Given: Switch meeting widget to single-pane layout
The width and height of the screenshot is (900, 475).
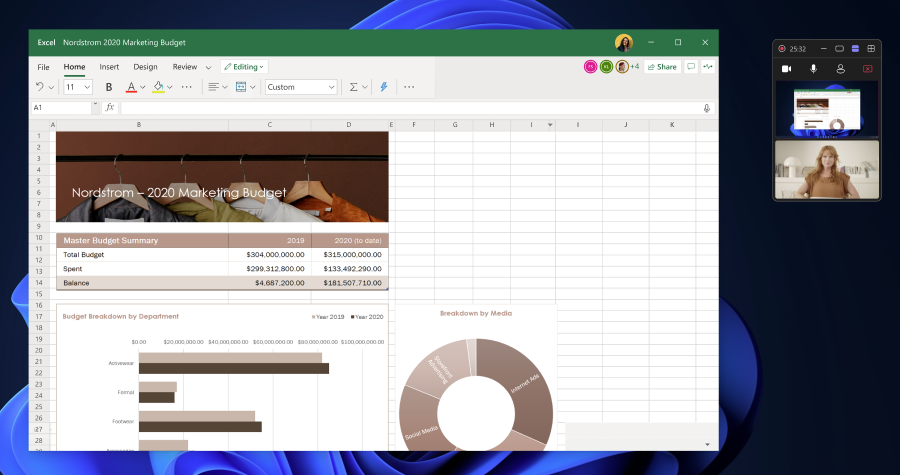Looking at the screenshot, I should [839, 49].
